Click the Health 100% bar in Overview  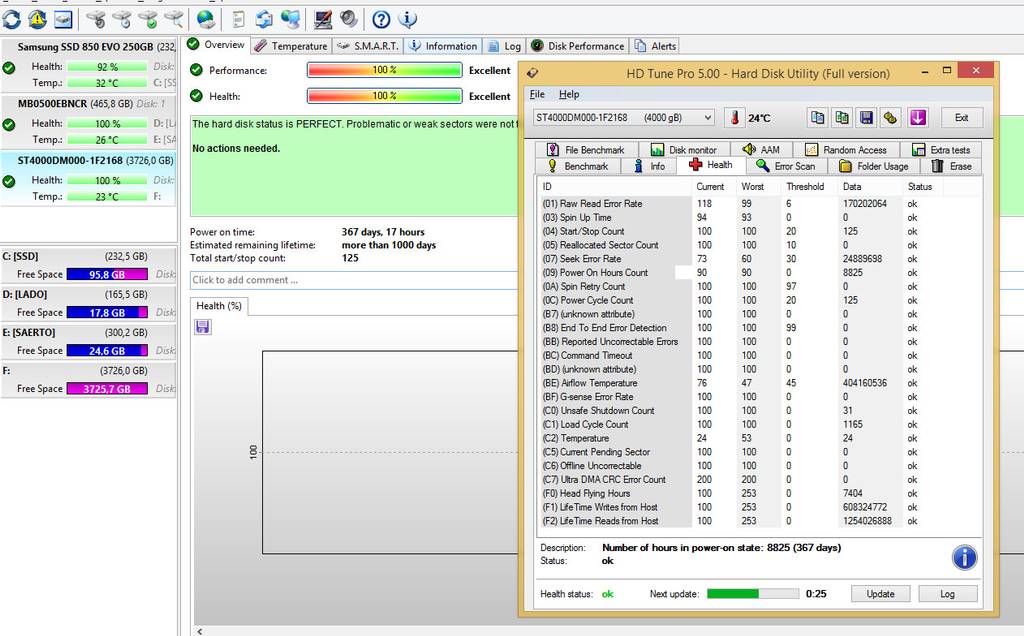pyautogui.click(x=385, y=96)
